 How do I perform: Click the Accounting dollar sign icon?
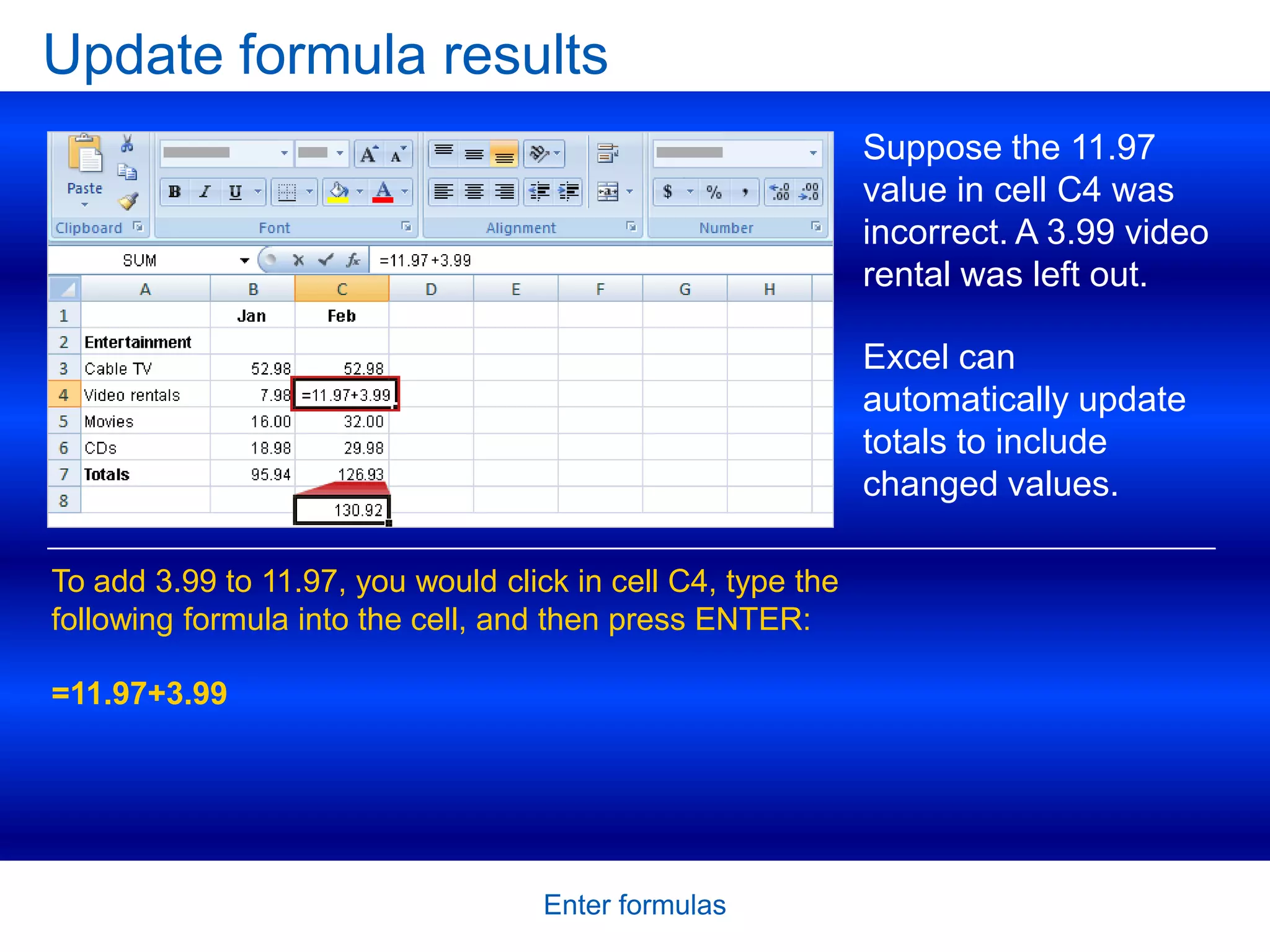[668, 192]
